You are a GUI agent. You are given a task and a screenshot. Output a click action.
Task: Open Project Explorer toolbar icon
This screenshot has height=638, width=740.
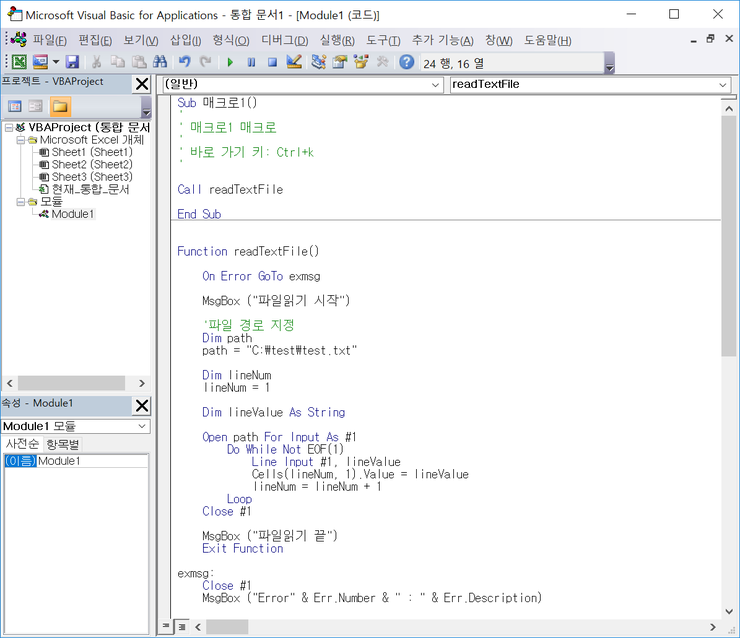coord(319,62)
